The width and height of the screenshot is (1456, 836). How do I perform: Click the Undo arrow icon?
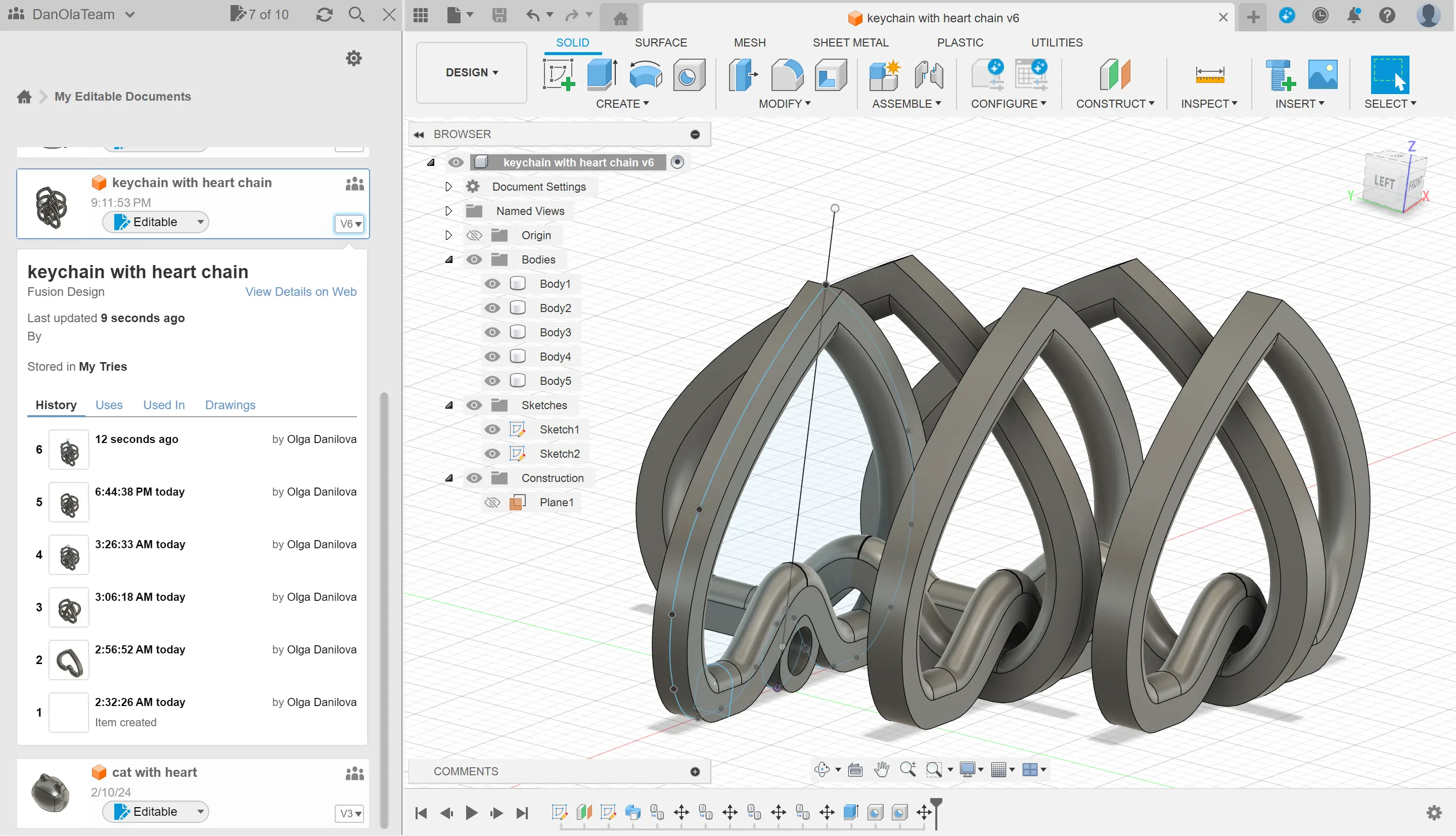point(532,15)
